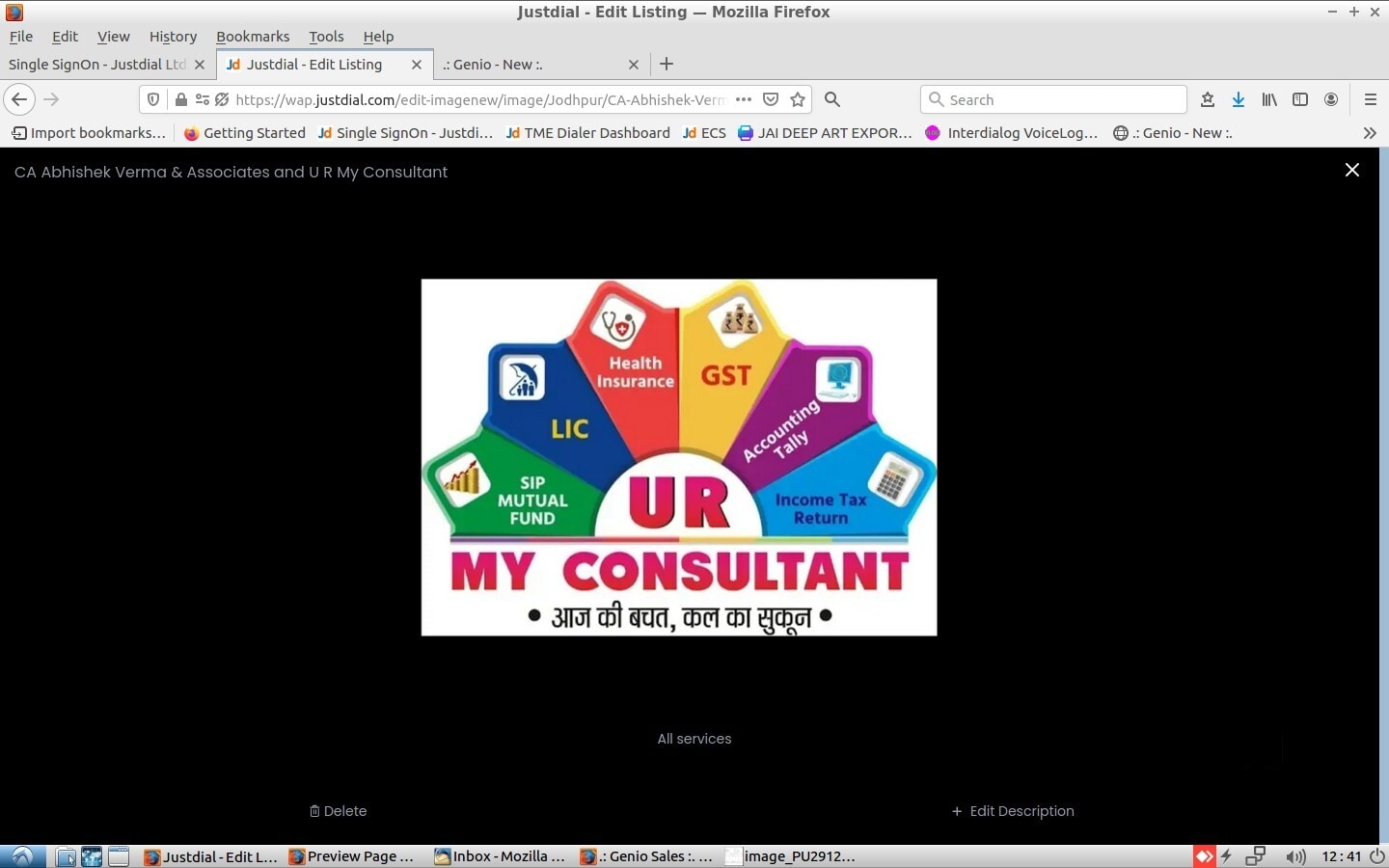Open a new tab with plus button

[667, 65]
